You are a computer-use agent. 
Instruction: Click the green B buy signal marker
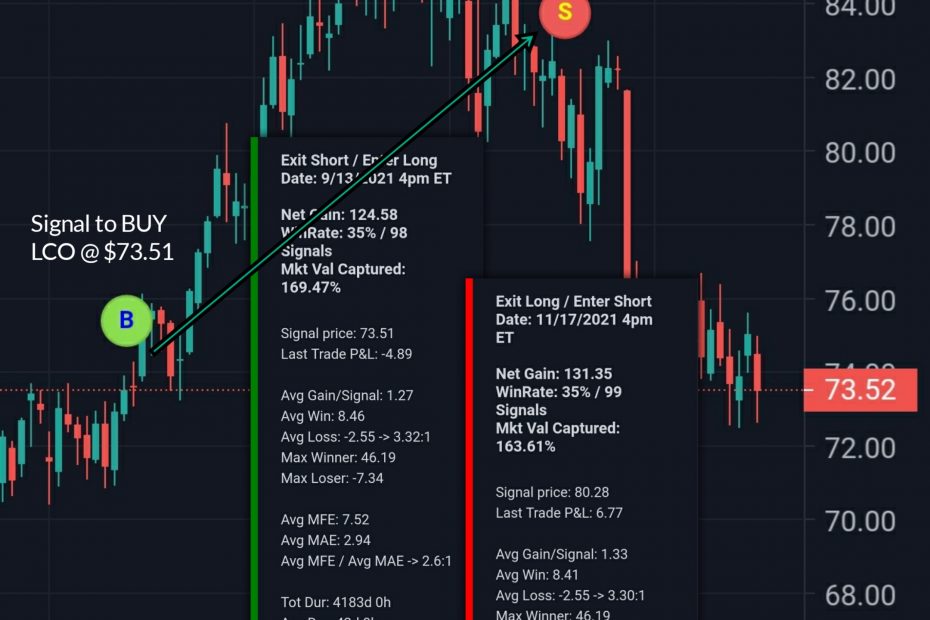(x=126, y=320)
